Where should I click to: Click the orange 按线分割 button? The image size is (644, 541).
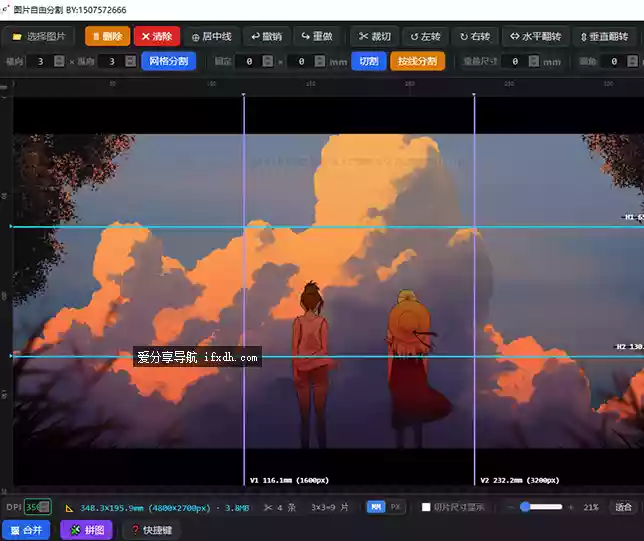[x=417, y=61]
